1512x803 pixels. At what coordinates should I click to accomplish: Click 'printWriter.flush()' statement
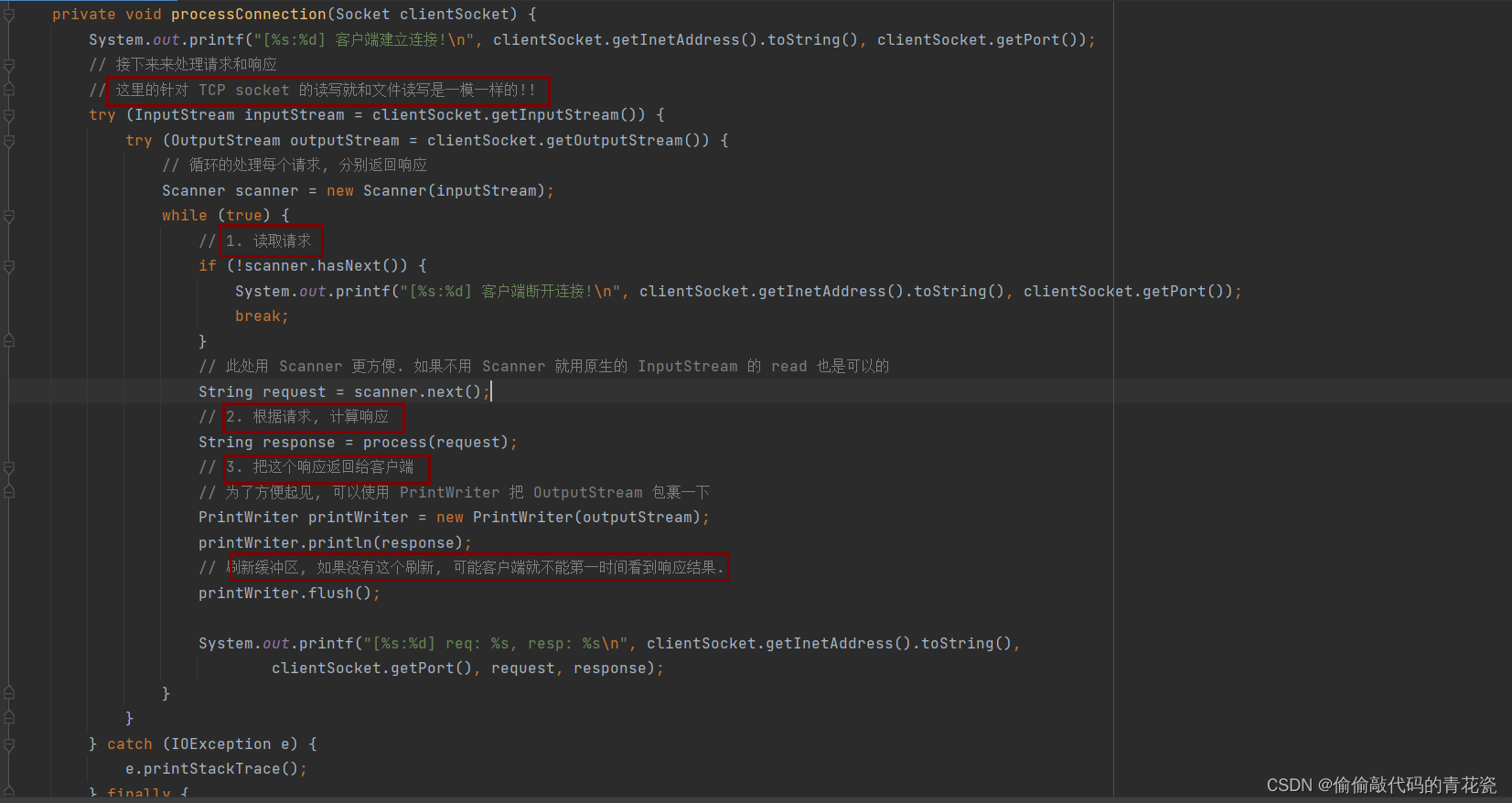tap(289, 594)
